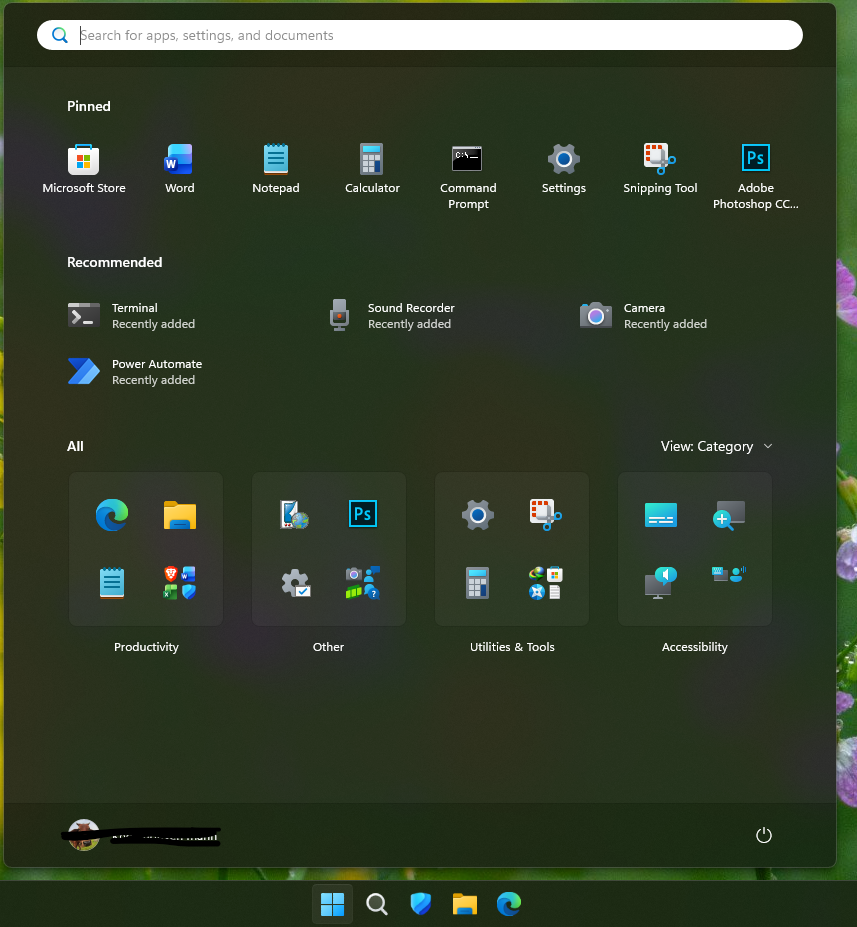Open Live captions in Accessibility category

(661, 515)
